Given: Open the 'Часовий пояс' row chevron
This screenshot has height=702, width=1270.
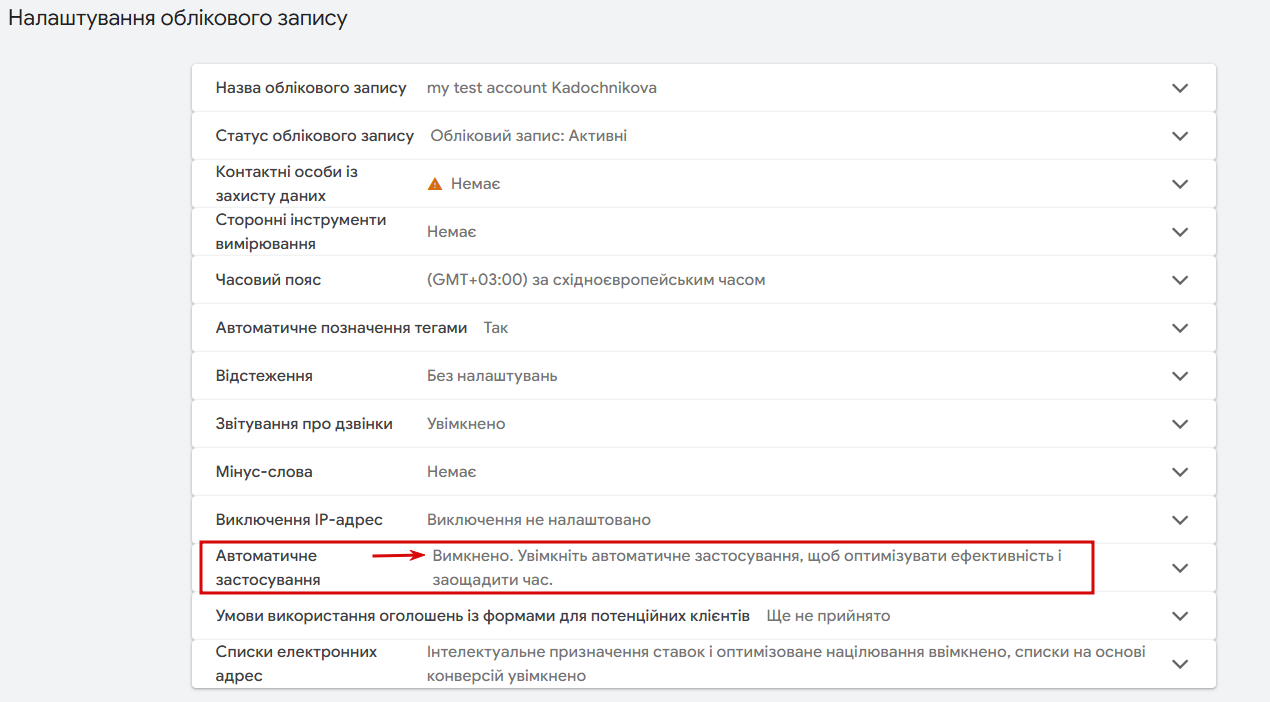Looking at the screenshot, I should [x=1180, y=280].
